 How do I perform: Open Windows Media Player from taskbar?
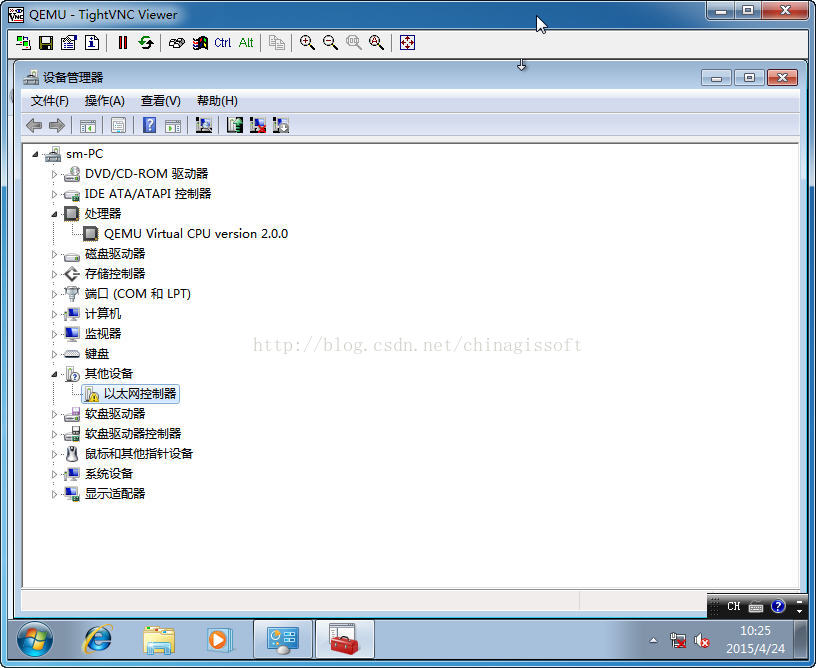tap(219, 639)
